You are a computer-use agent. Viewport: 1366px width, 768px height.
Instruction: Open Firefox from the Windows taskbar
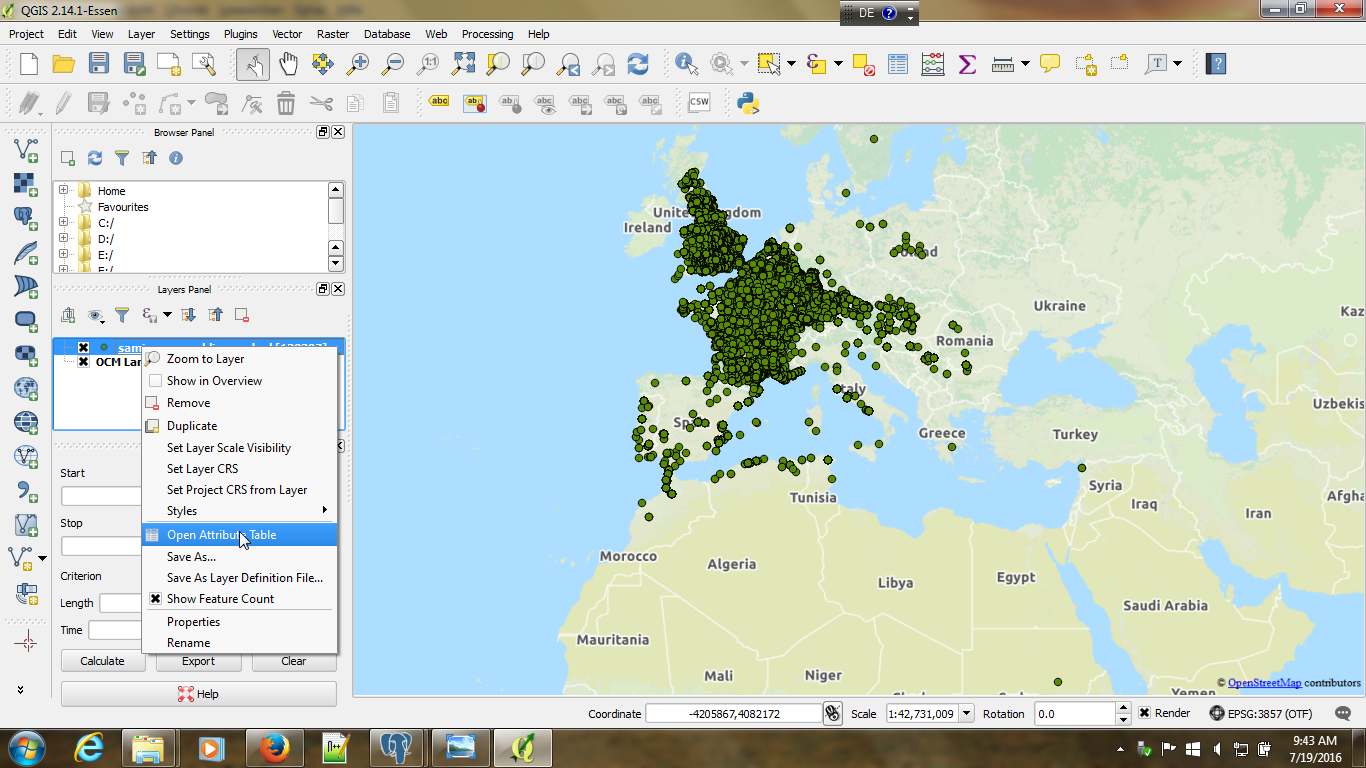(273, 748)
